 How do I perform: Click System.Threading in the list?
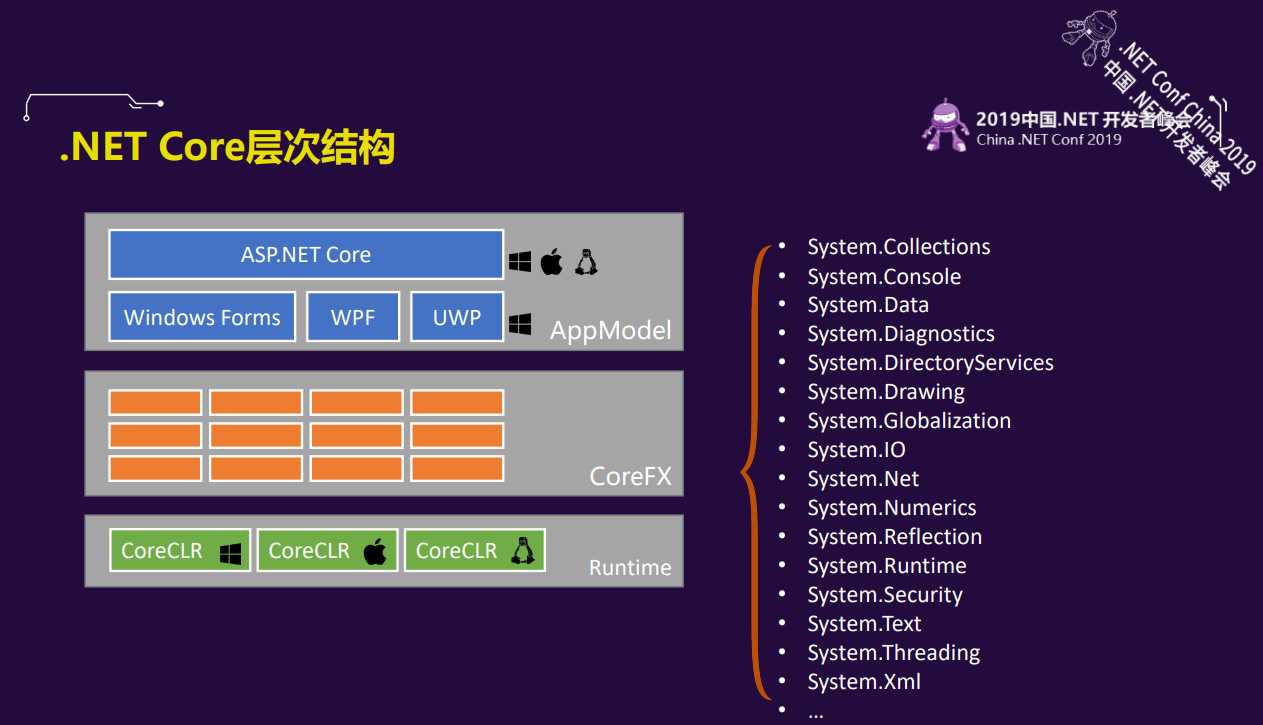[894, 653]
